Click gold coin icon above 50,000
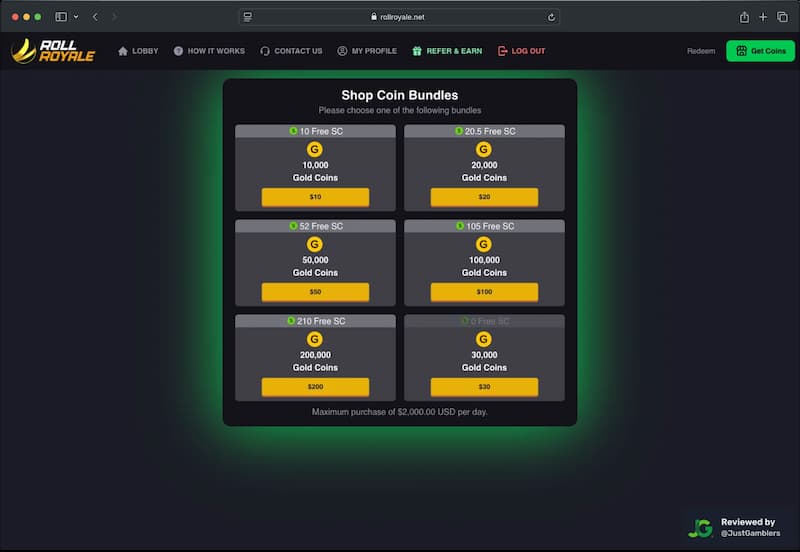Screen dimensions: 800x552 [315, 244]
